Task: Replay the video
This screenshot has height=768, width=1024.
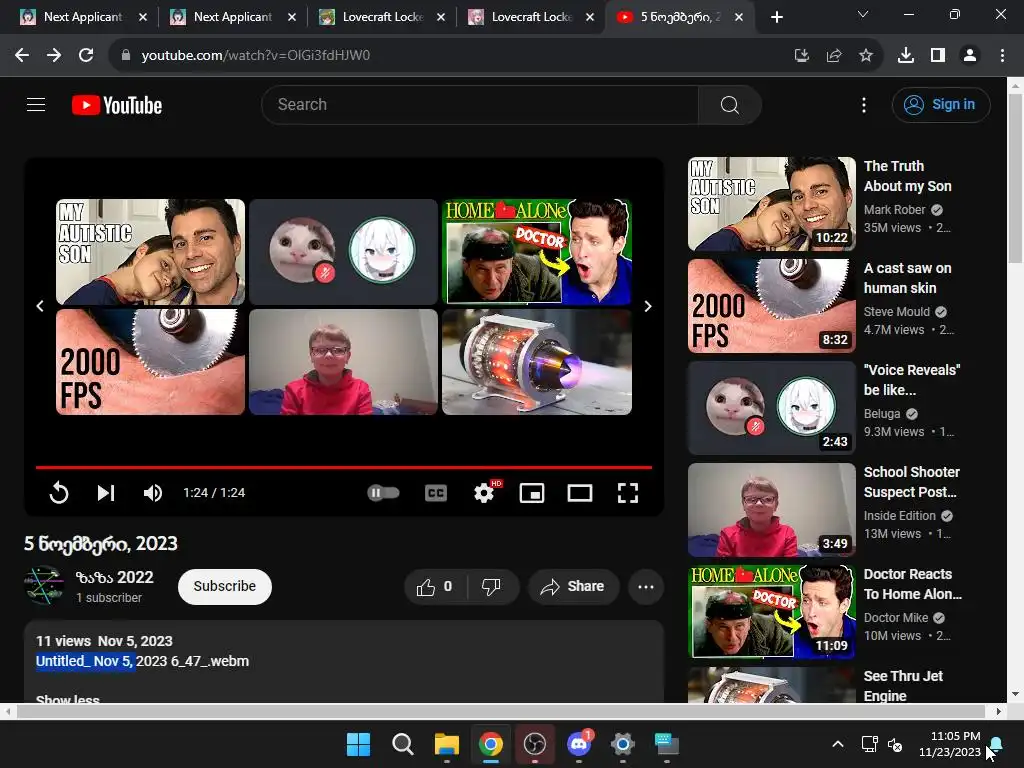Action: coord(59,492)
